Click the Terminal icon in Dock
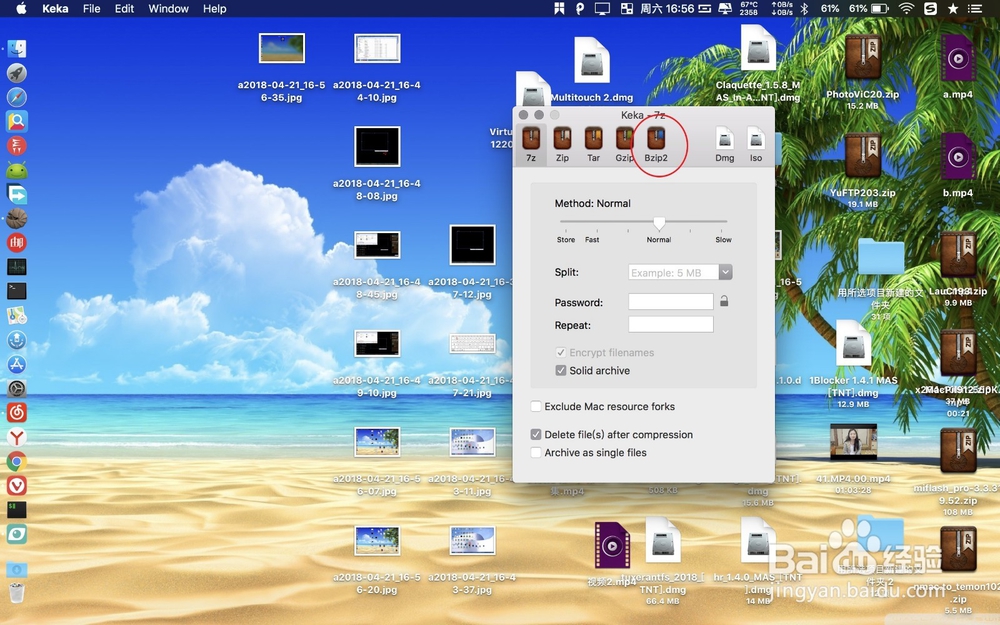The image size is (1000, 625). (x=17, y=291)
